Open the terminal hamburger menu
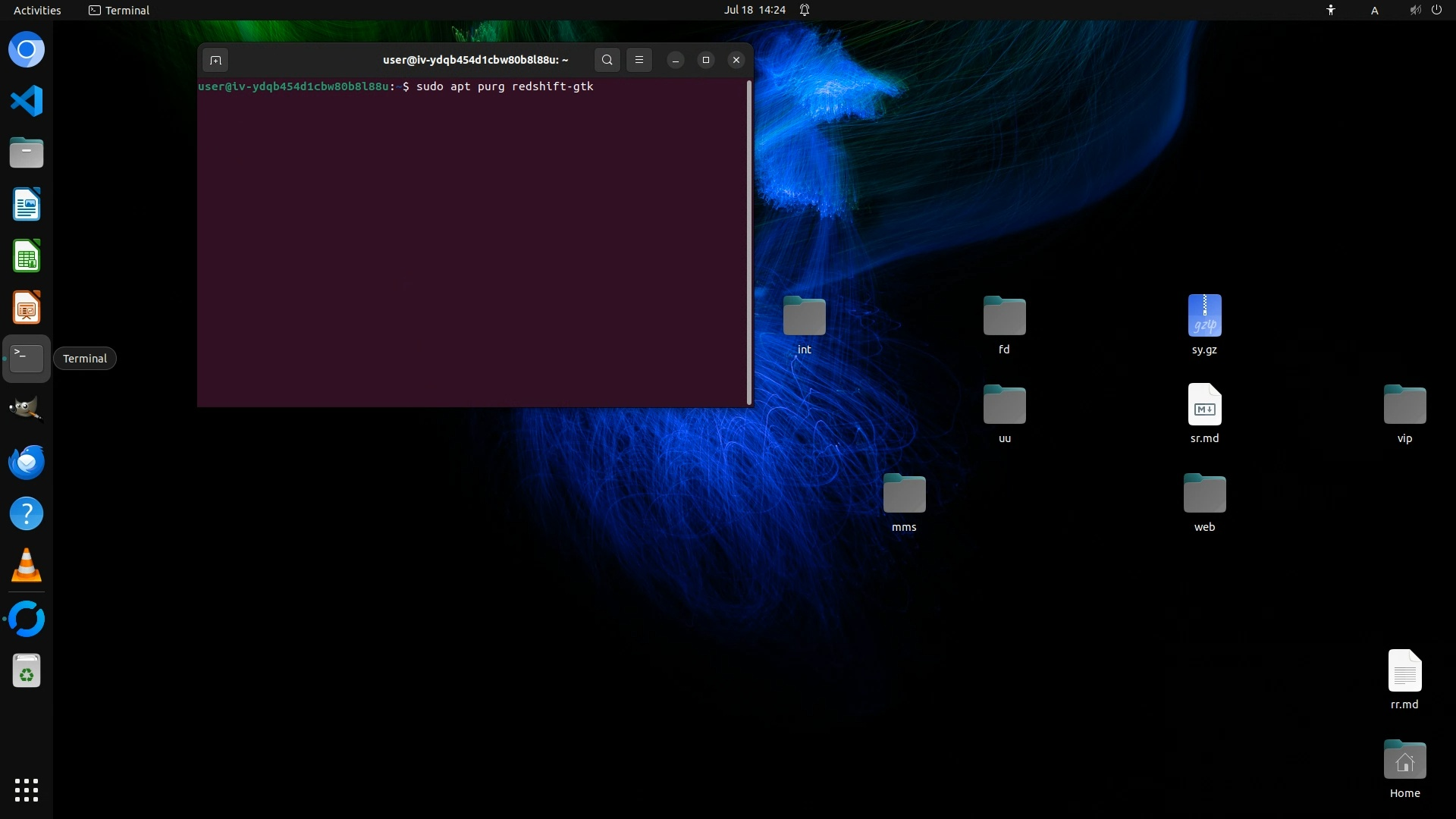 point(639,60)
